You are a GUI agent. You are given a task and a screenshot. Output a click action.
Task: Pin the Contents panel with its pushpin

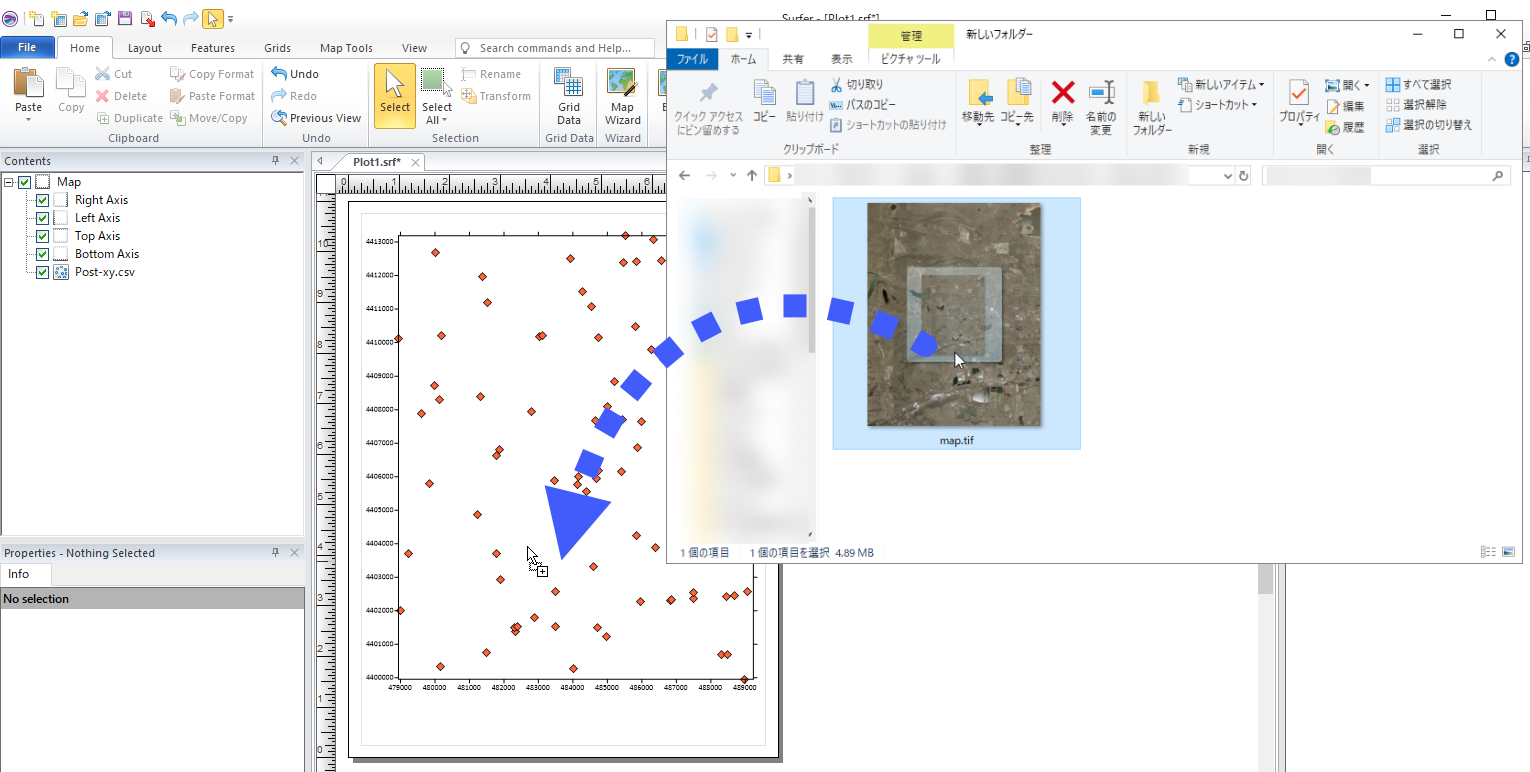[x=276, y=160]
